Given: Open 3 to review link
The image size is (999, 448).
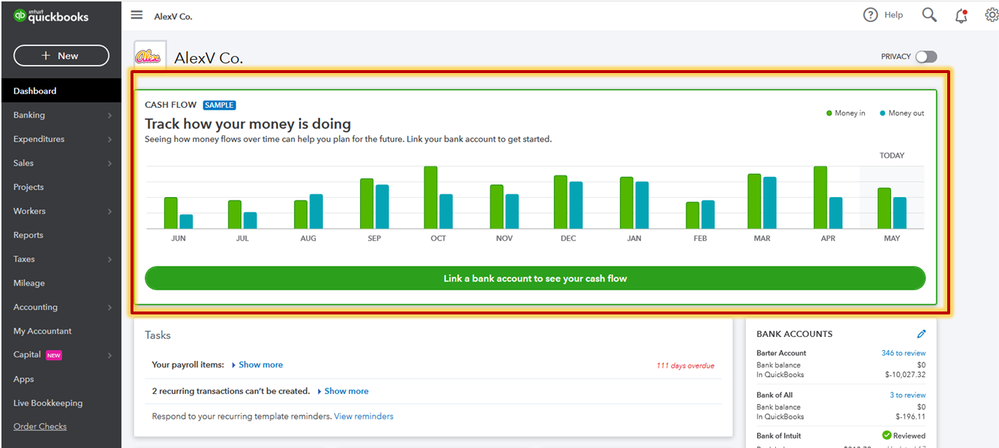Looking at the screenshot, I should pos(908,395).
